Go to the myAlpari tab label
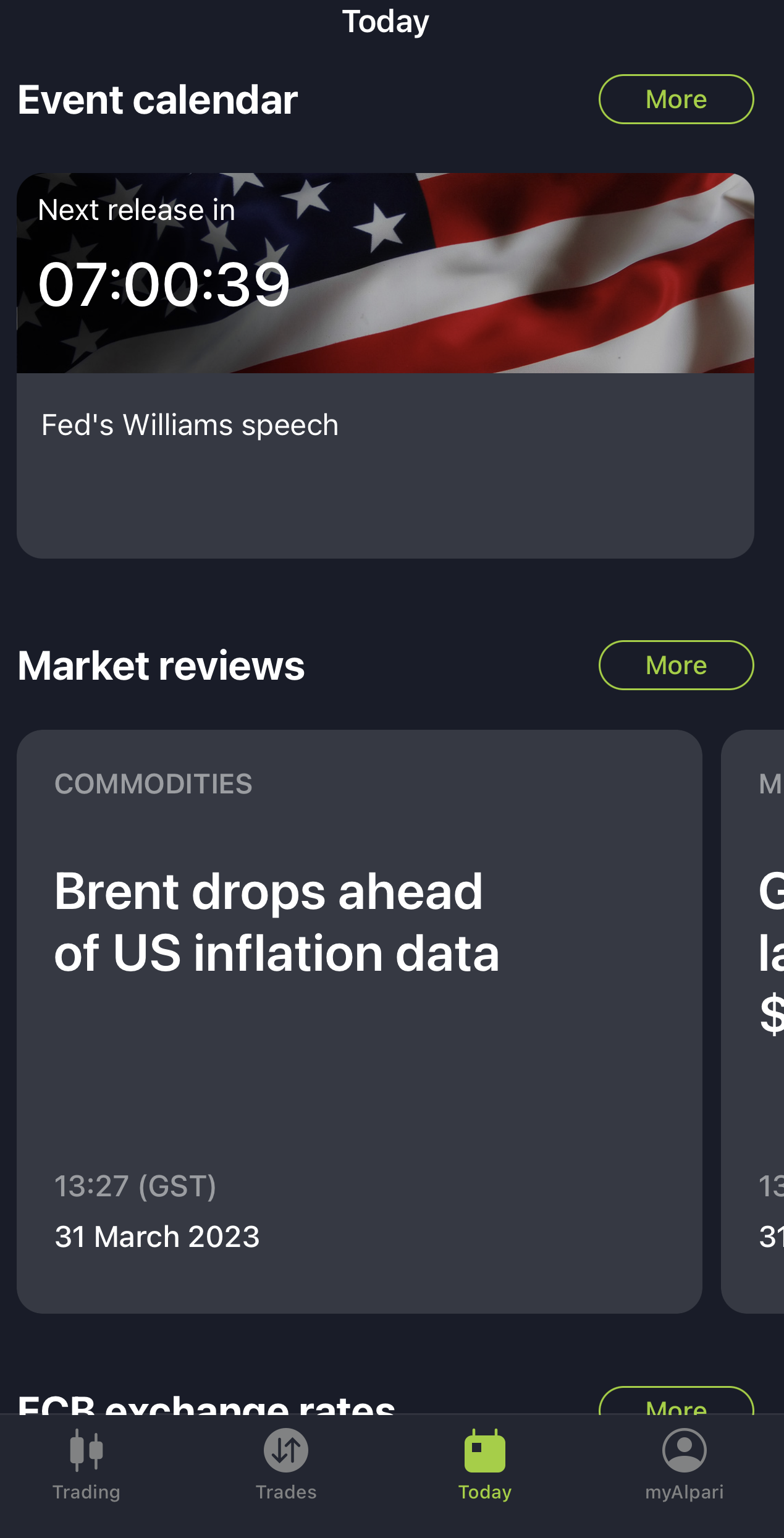Image resolution: width=784 pixels, height=1538 pixels. 684,1493
